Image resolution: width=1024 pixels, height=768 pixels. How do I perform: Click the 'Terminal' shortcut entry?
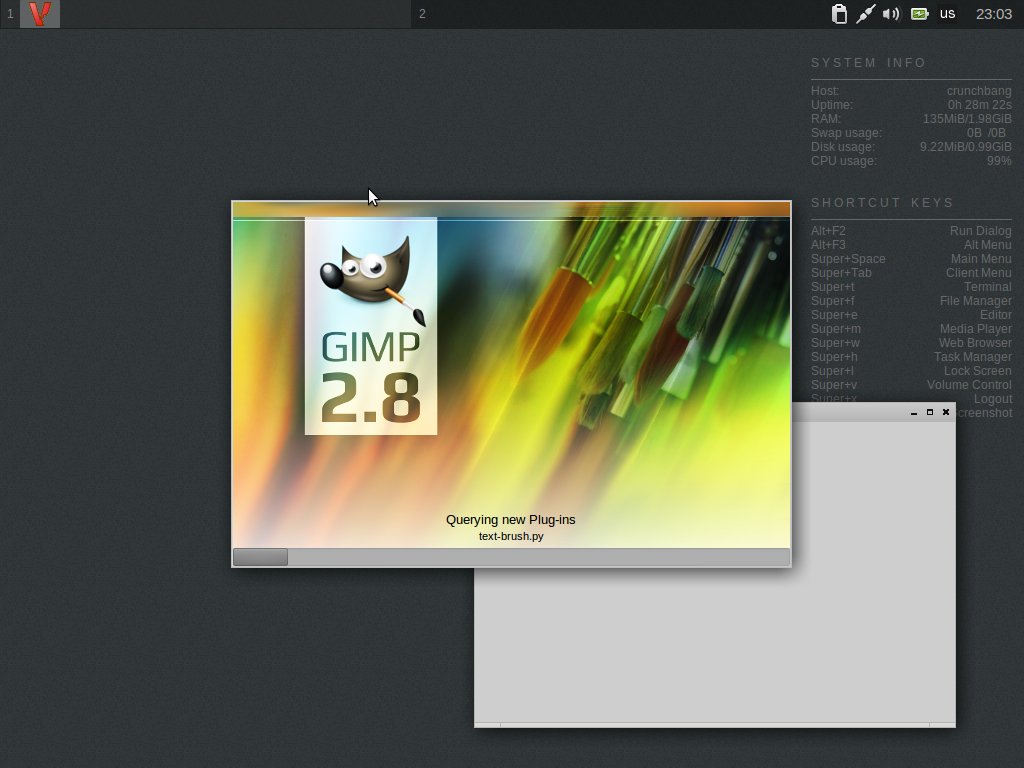pyautogui.click(x=987, y=287)
